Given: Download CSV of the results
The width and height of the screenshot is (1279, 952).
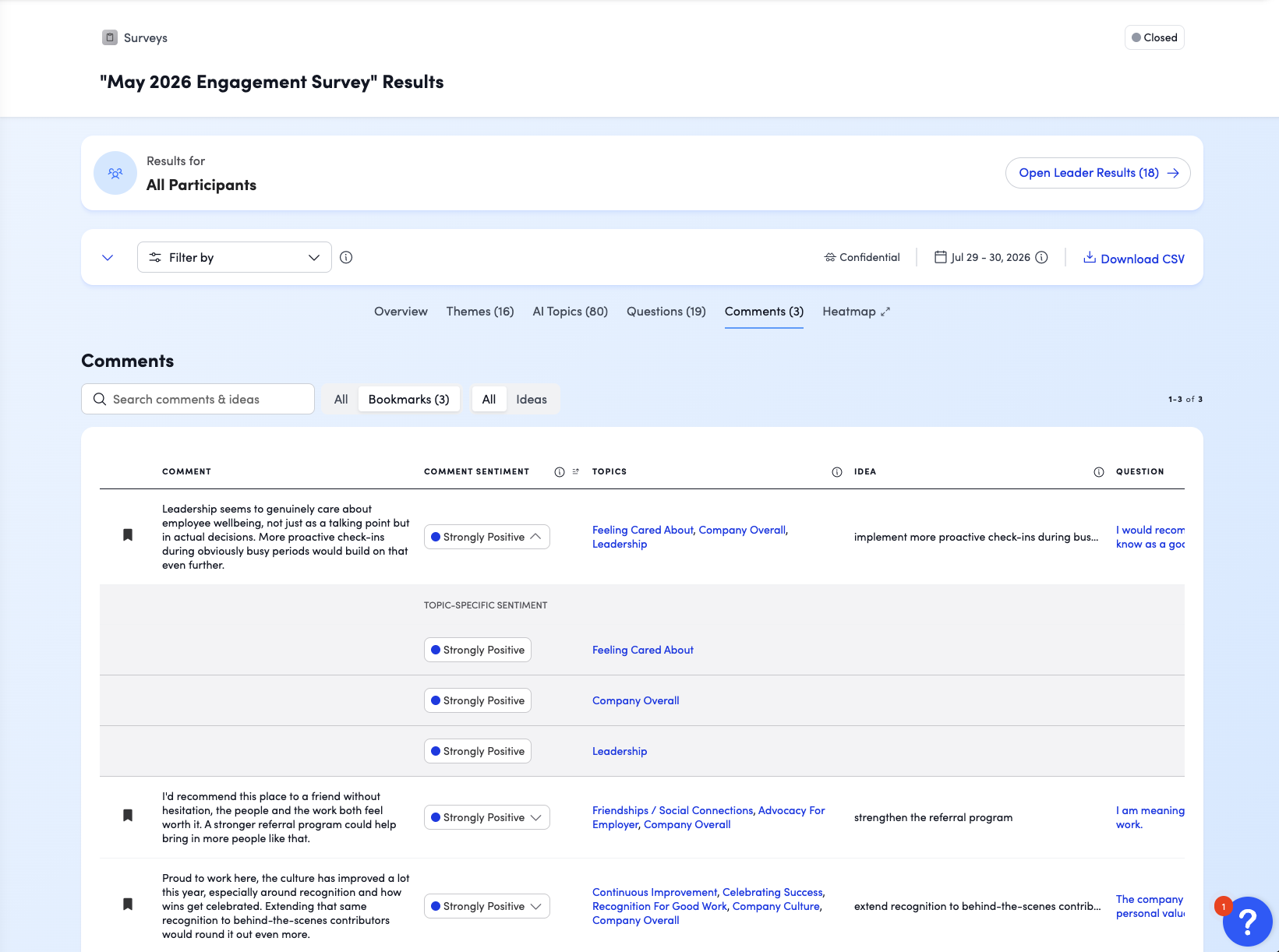Looking at the screenshot, I should pyautogui.click(x=1134, y=259).
